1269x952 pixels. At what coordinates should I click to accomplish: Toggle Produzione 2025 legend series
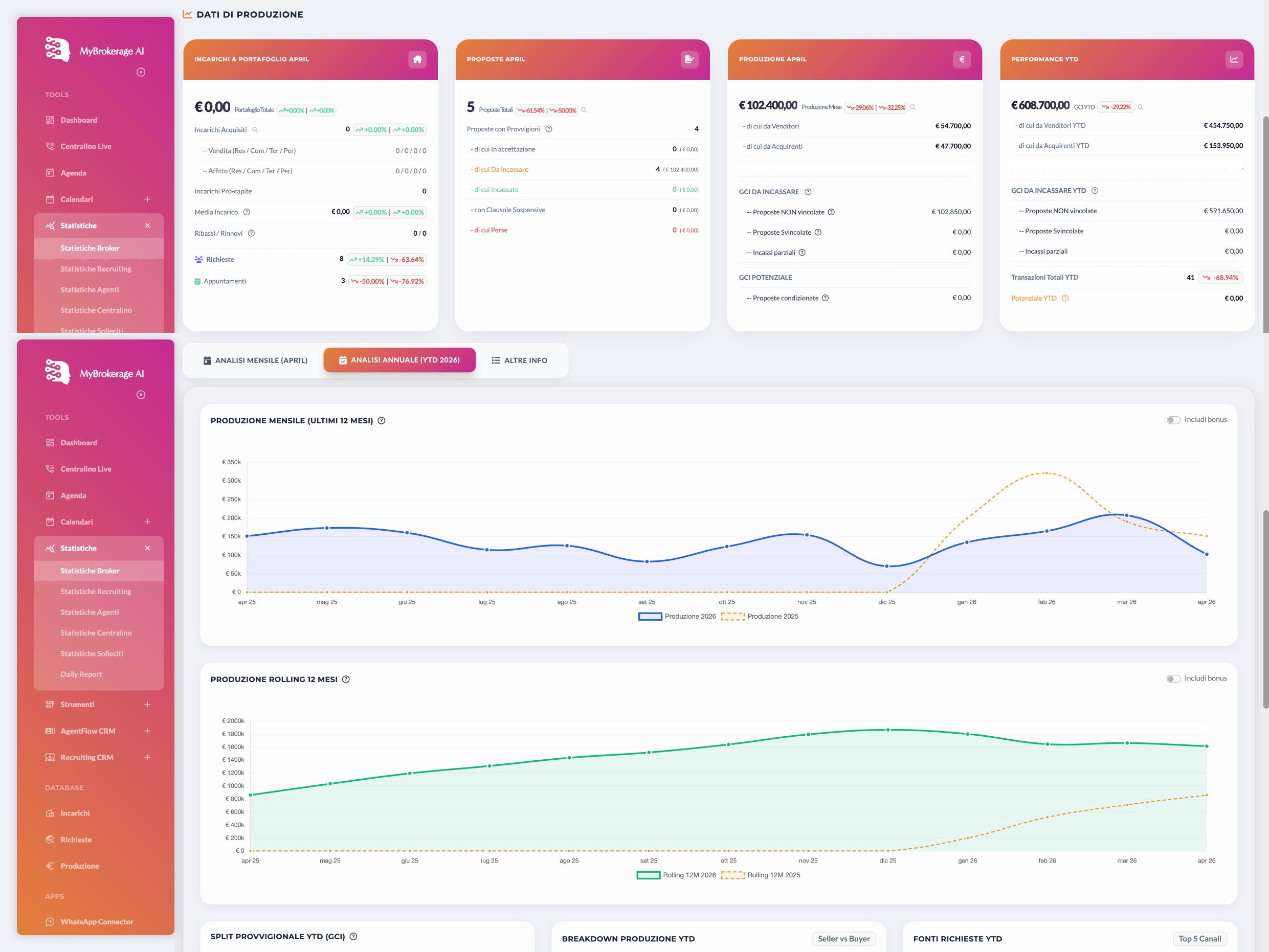coord(760,617)
